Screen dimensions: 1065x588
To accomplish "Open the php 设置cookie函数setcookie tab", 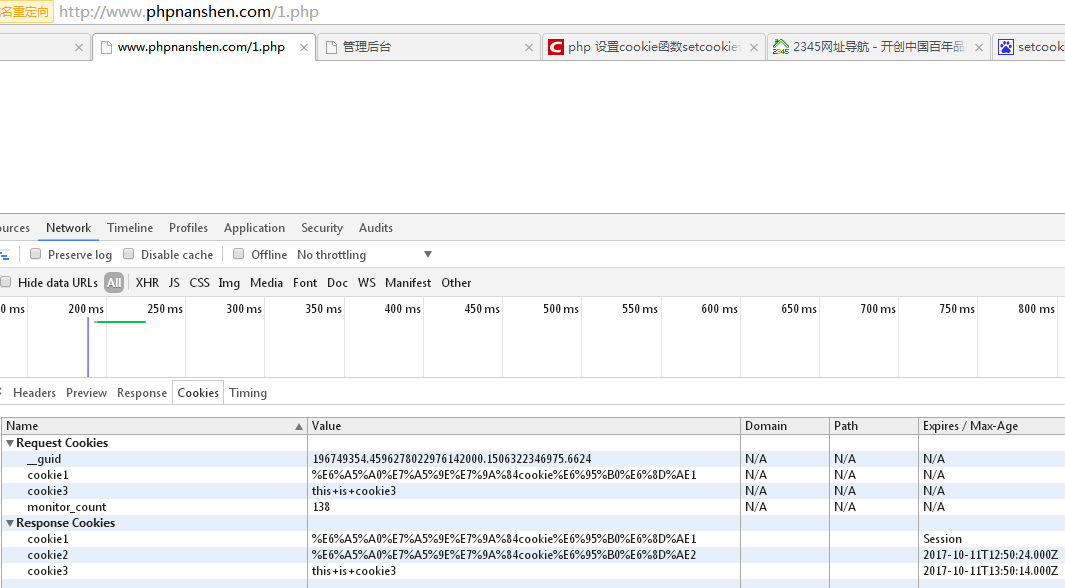I will (x=654, y=47).
